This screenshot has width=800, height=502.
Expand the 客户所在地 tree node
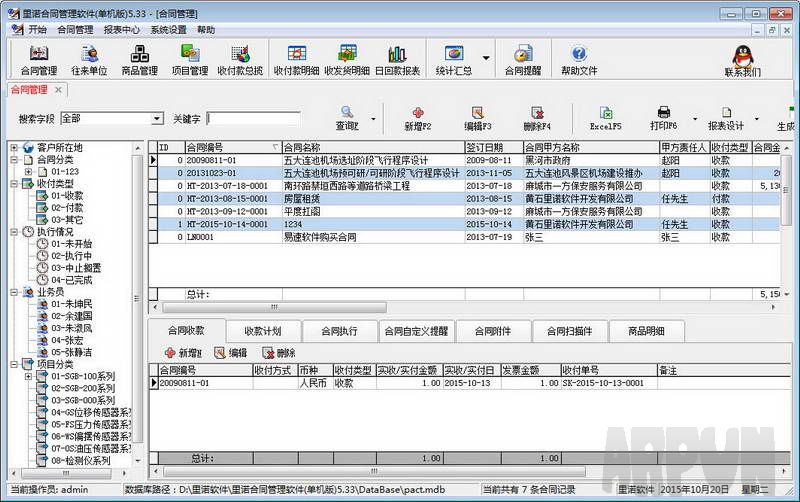tap(14, 148)
